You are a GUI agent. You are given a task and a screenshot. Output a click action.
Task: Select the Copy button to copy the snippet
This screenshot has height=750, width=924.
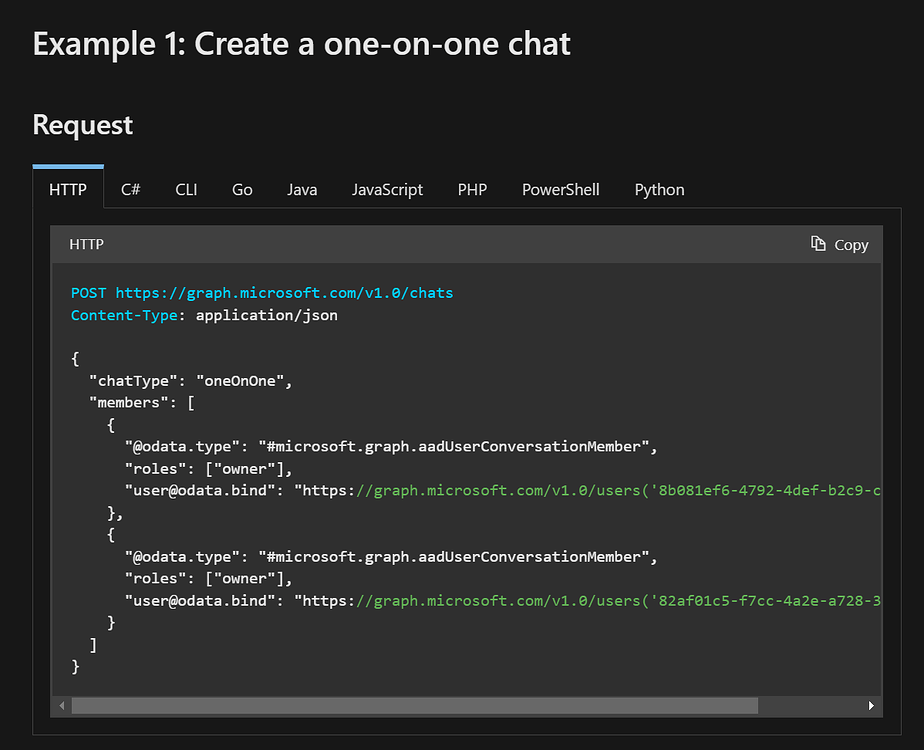tap(840, 244)
